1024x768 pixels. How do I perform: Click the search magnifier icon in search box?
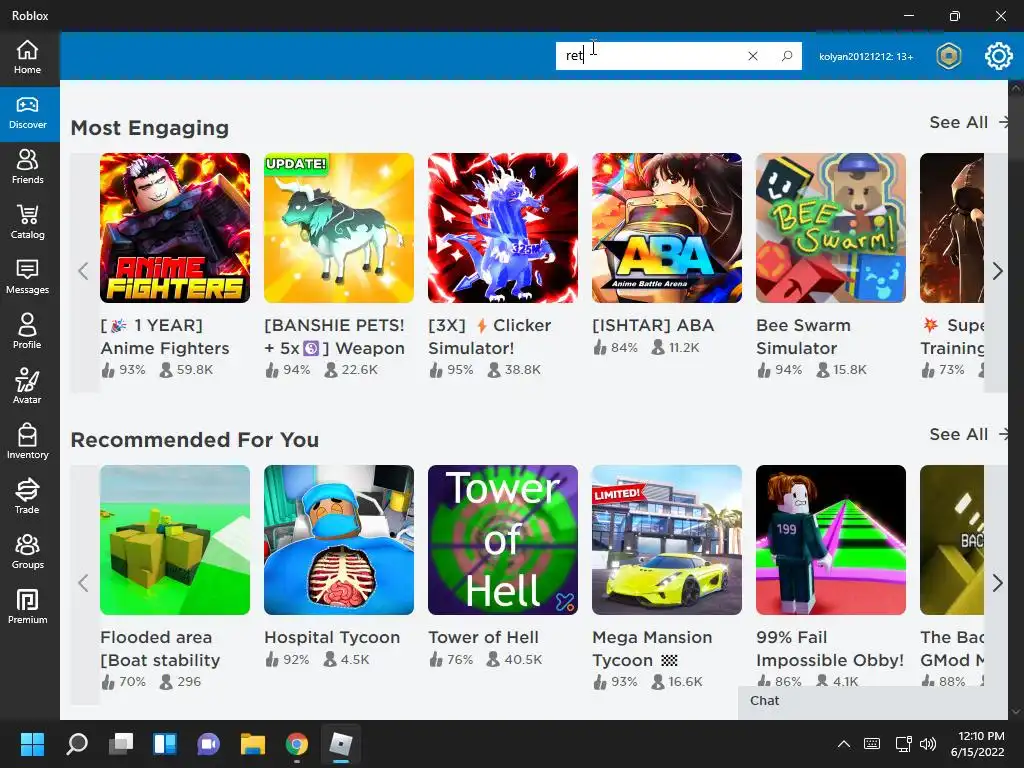pos(787,56)
